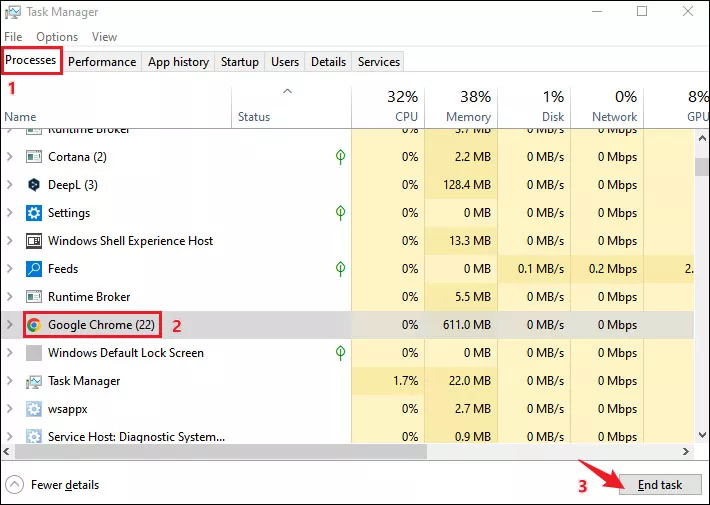Select the wsappx process name
This screenshot has width=710, height=505.
(x=67, y=409)
